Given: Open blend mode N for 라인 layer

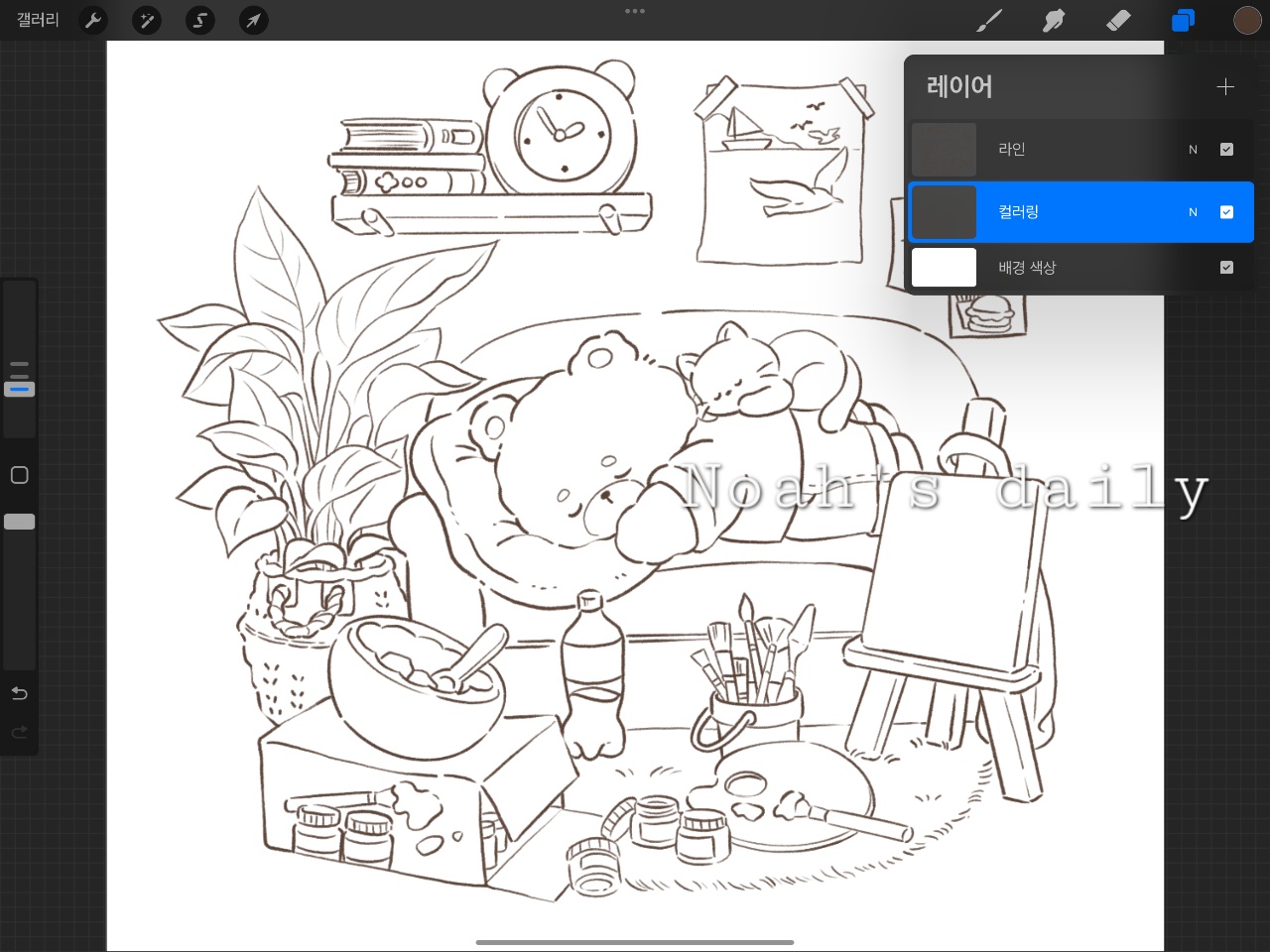Looking at the screenshot, I should pos(1193,150).
